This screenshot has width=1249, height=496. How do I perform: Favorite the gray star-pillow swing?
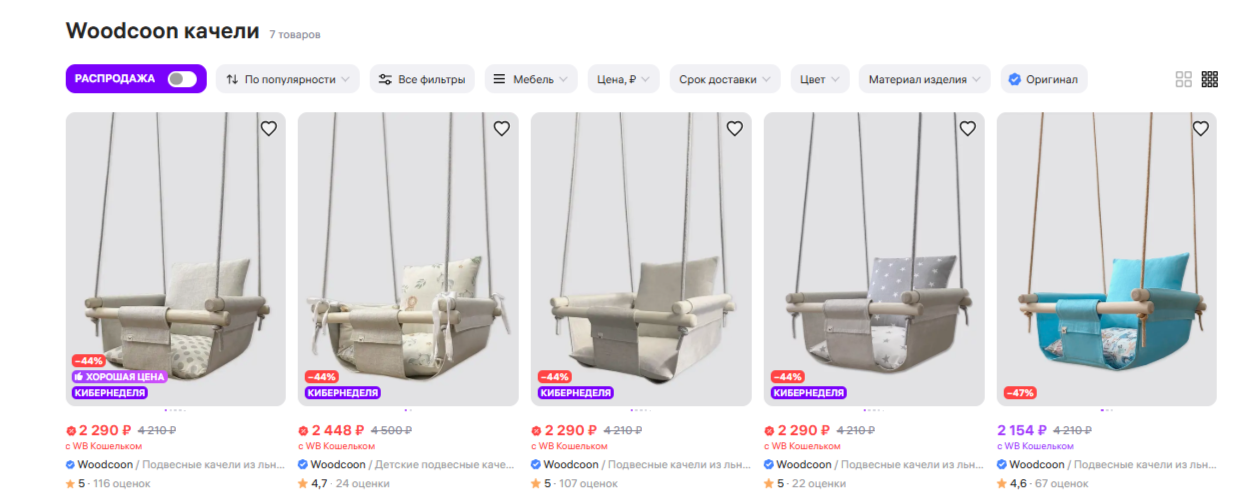tap(967, 128)
